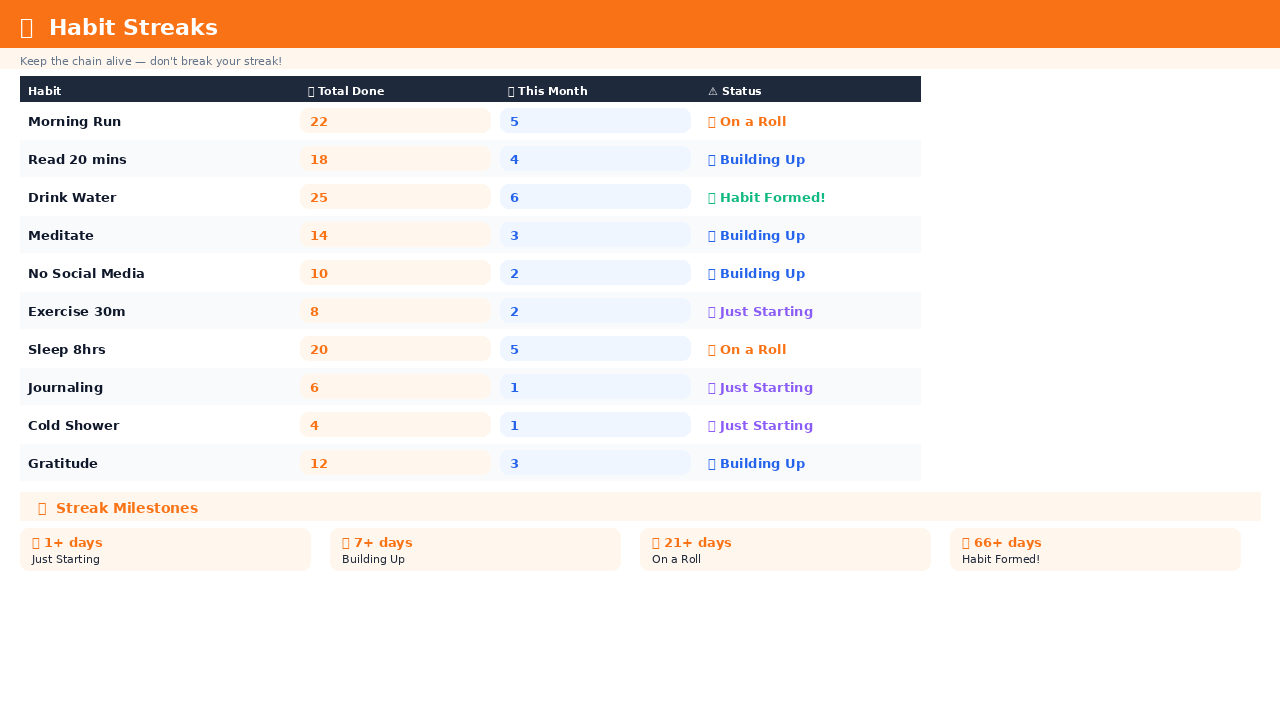This screenshot has width=1280, height=720.
Task: Click the Habit Streaks page title
Action: coord(133,28)
